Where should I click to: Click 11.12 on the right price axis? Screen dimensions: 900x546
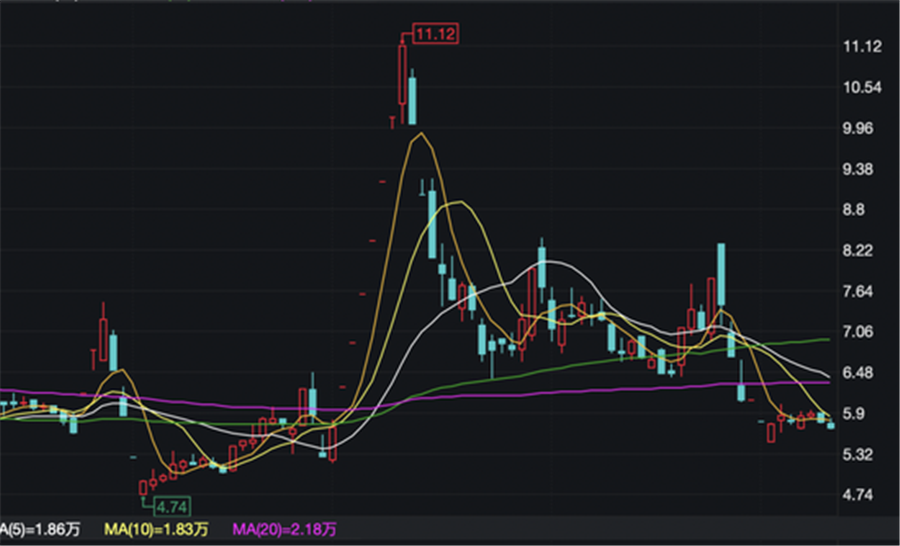(x=861, y=47)
